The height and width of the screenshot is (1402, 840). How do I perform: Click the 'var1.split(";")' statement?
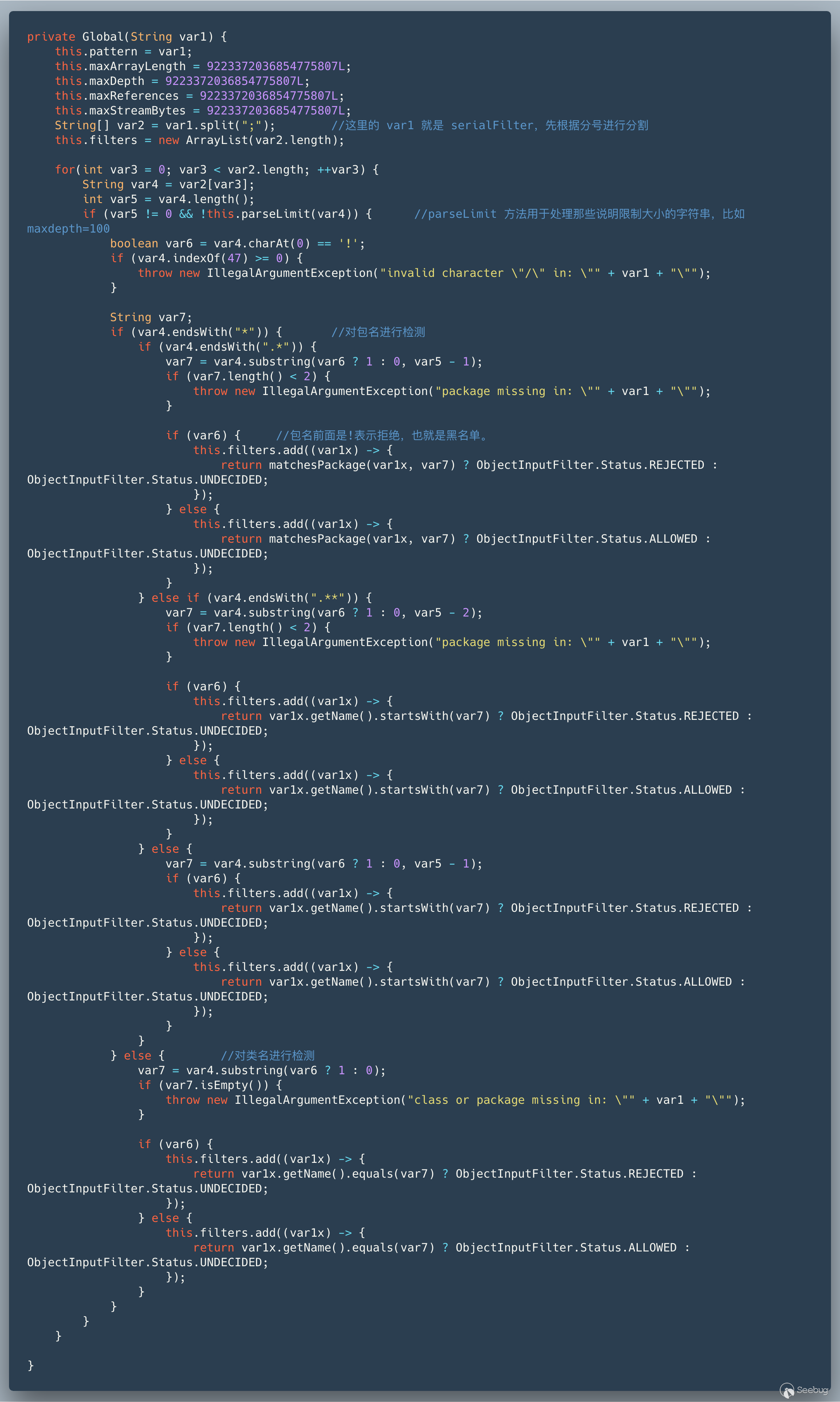tap(165, 125)
